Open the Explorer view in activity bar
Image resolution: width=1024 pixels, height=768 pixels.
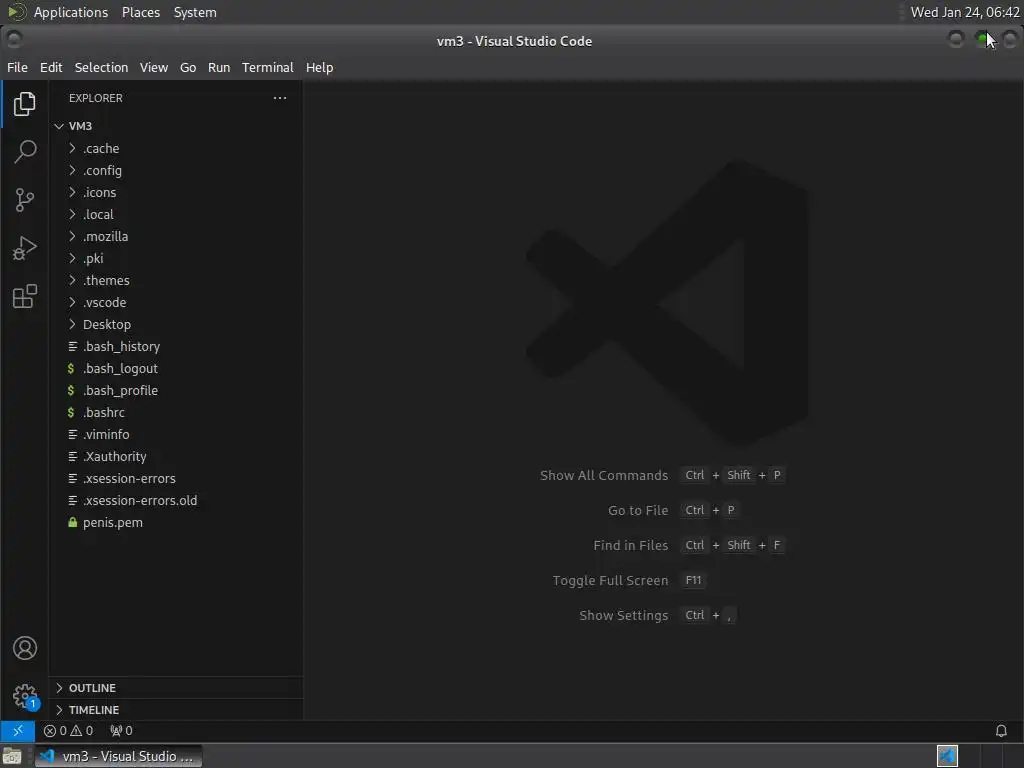pos(24,104)
